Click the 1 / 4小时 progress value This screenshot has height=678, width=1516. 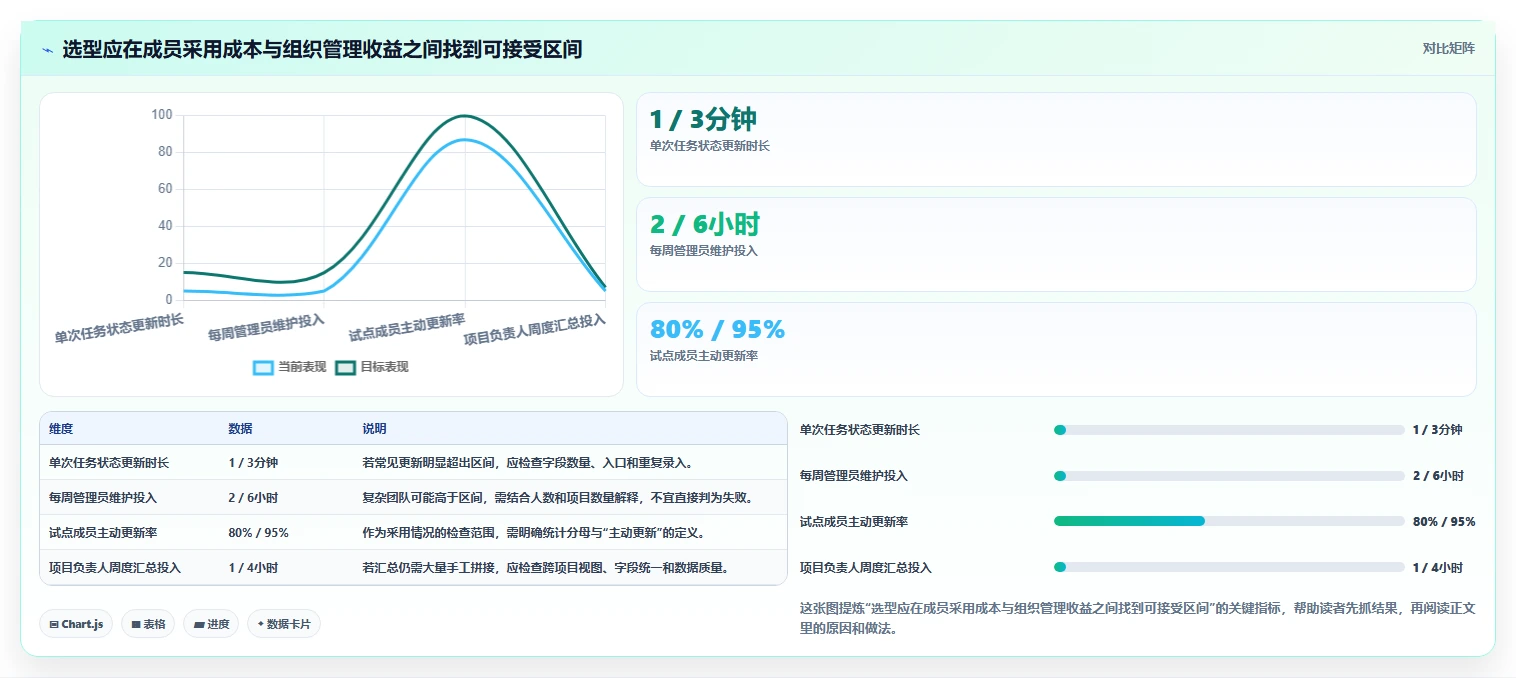click(1437, 567)
